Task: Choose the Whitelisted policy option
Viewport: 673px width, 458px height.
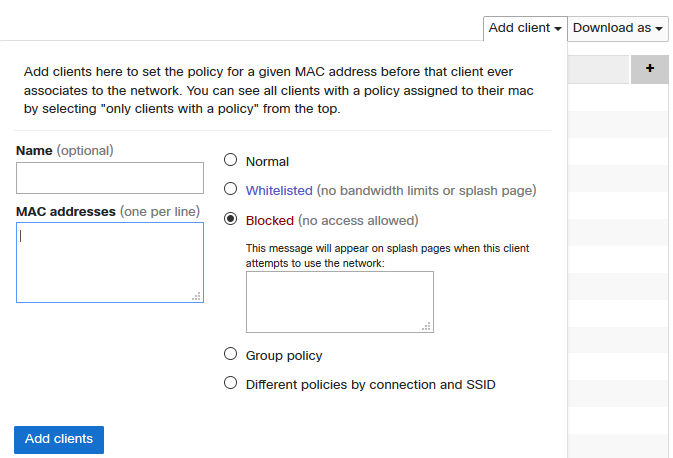Action: (231, 189)
